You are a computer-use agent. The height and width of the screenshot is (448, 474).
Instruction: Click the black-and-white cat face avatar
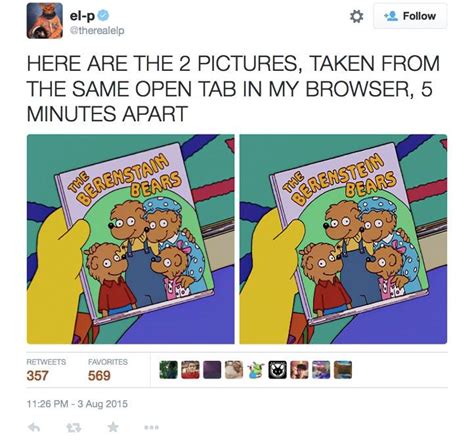click(278, 370)
